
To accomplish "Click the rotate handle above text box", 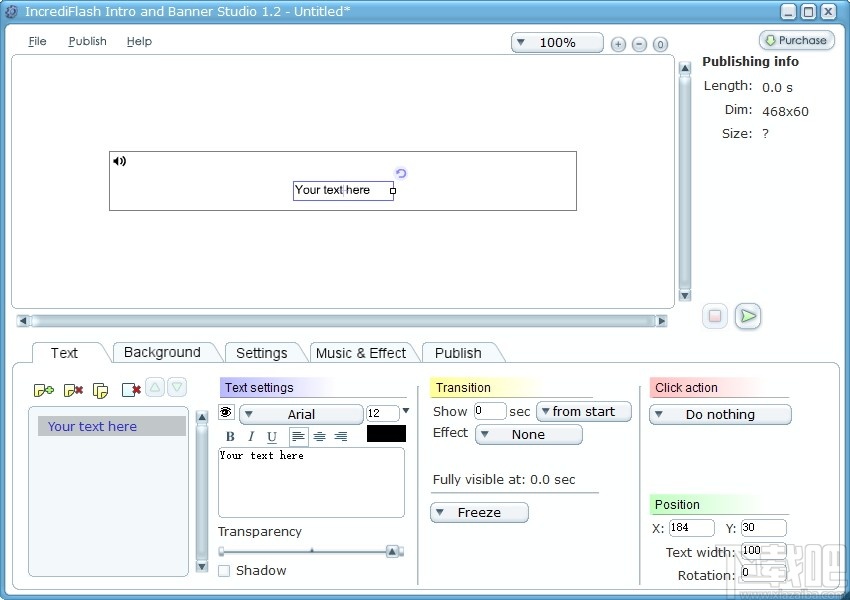I will (x=401, y=173).
